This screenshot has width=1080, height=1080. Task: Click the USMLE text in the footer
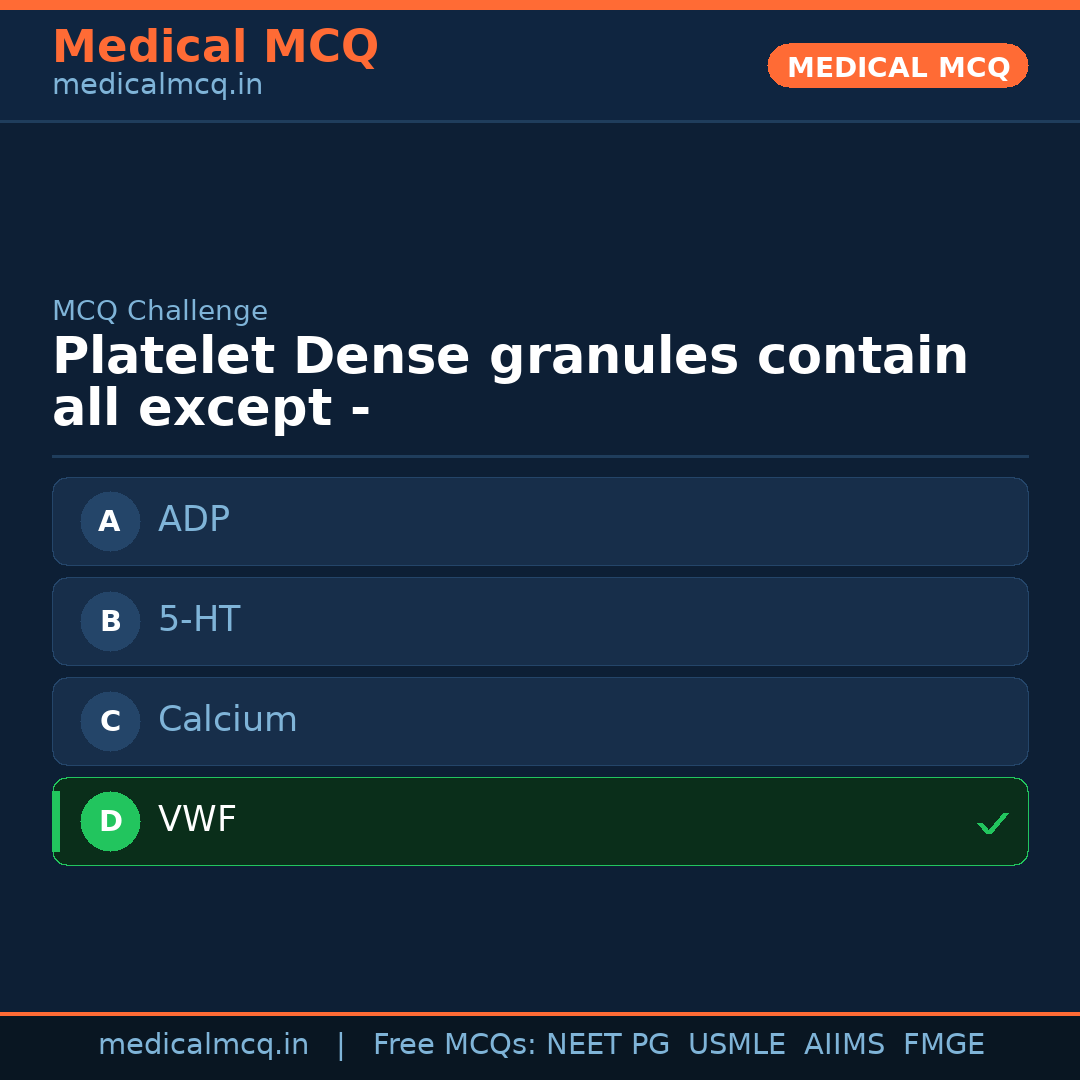(736, 1045)
